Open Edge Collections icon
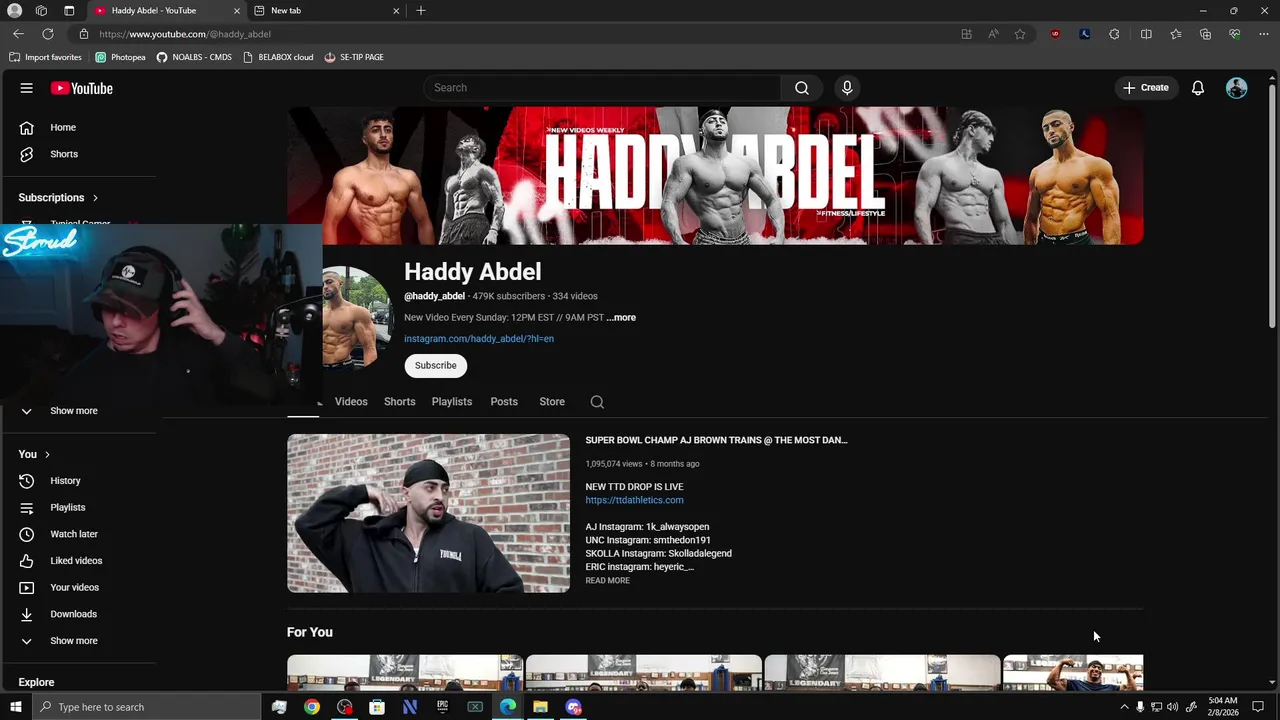This screenshot has width=1280, height=720. (1205, 34)
